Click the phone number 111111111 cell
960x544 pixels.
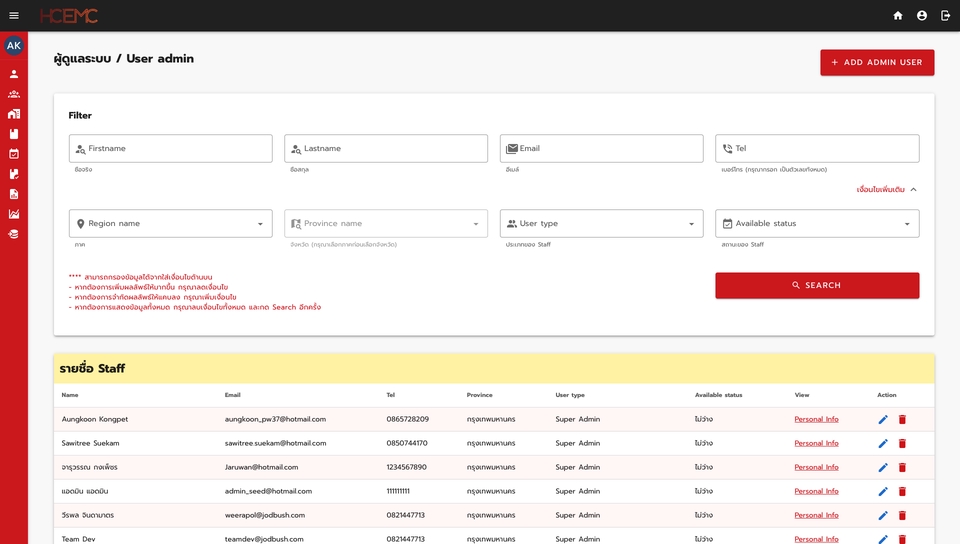point(398,491)
